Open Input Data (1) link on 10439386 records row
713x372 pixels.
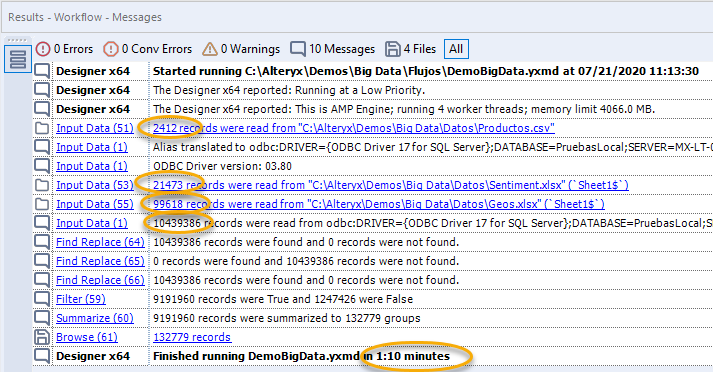(92, 223)
